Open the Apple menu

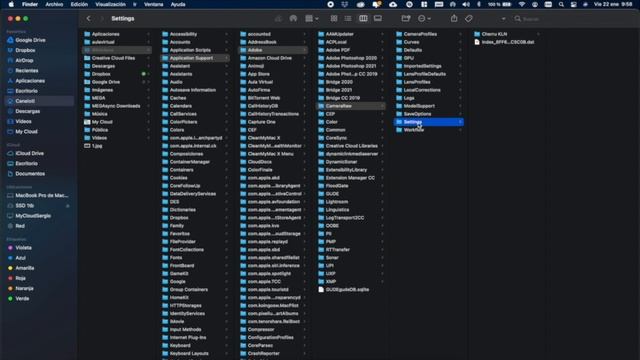(x=11, y=4)
